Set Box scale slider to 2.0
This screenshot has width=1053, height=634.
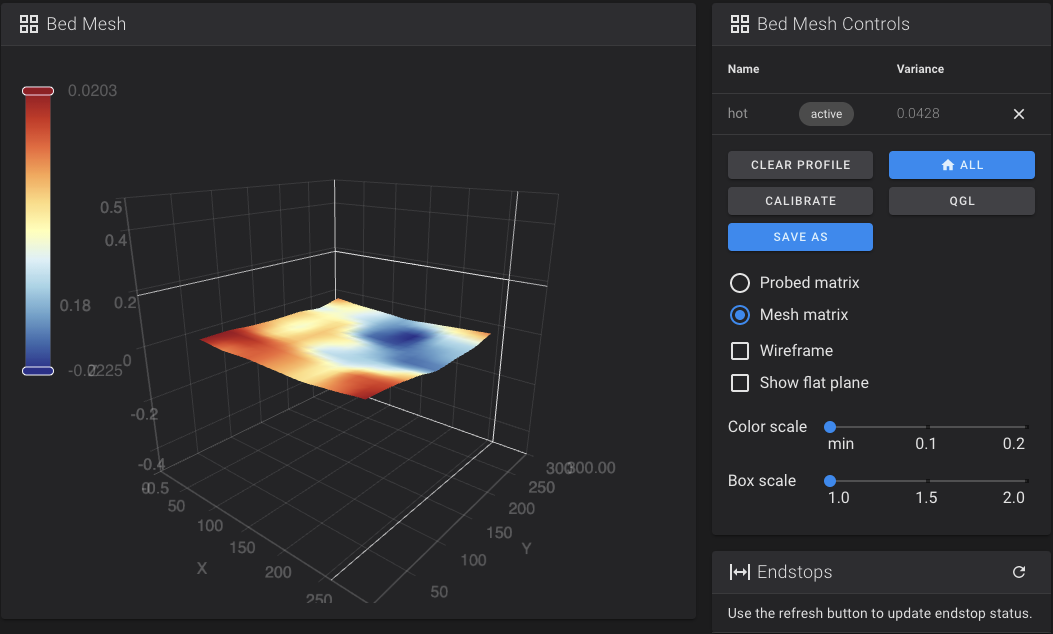pyautogui.click(x=1025, y=481)
